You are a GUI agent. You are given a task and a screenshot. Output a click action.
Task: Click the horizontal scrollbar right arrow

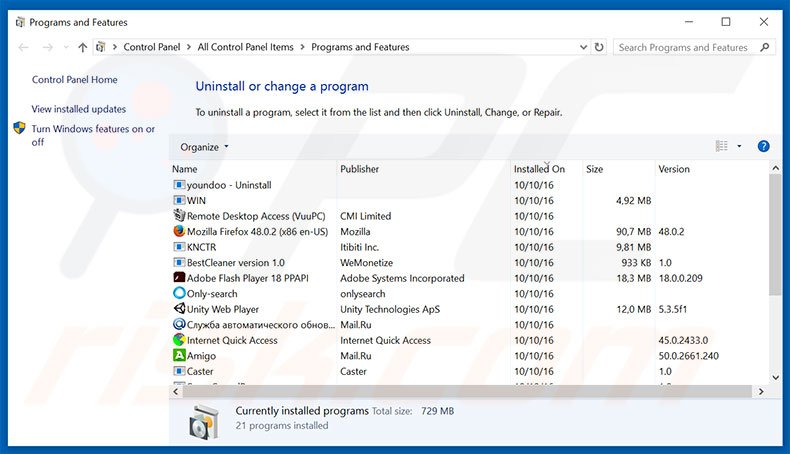pyautogui.click(x=761, y=392)
